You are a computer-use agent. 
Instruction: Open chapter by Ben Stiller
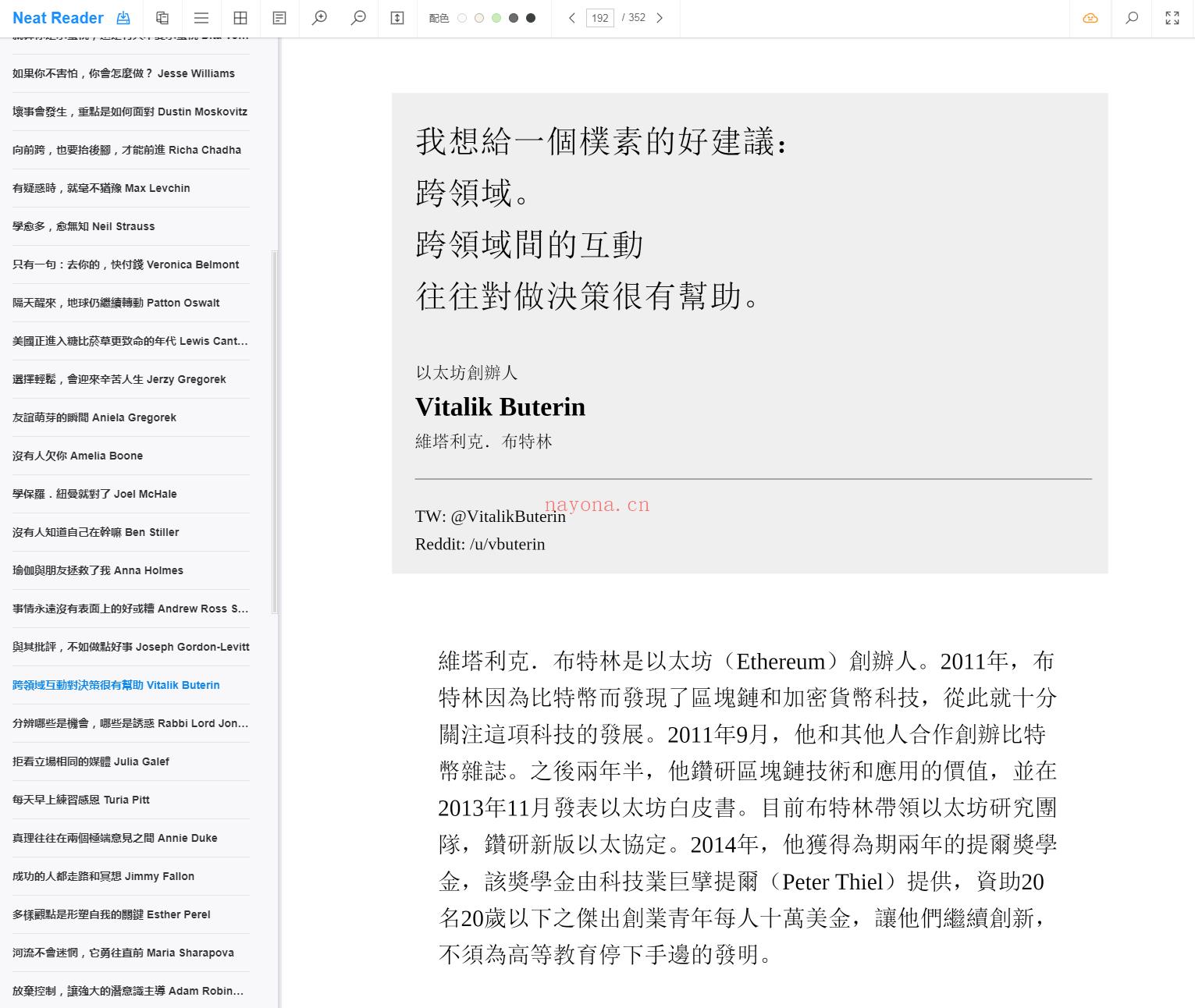tap(131, 532)
